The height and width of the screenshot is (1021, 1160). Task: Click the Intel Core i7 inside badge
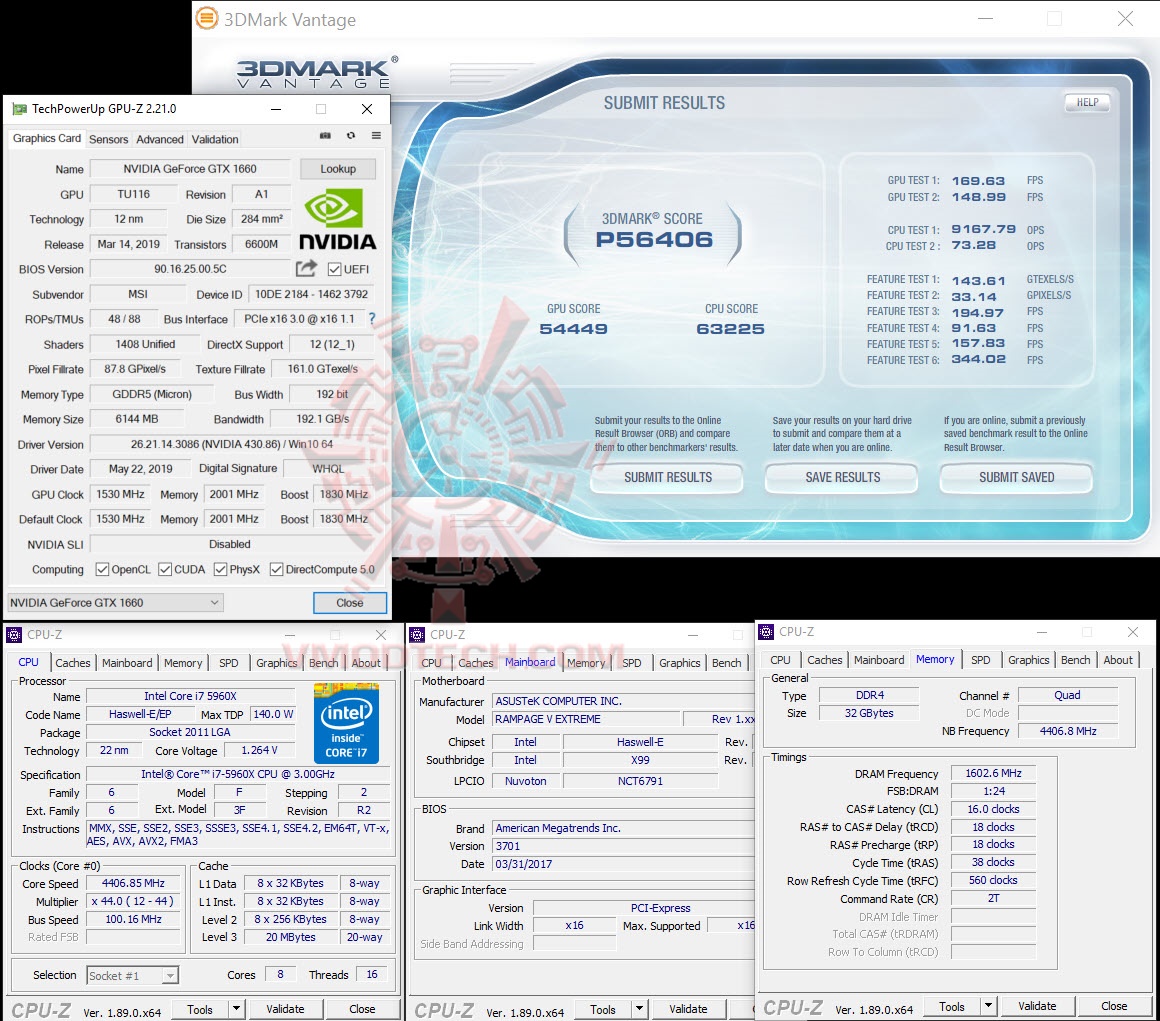346,724
